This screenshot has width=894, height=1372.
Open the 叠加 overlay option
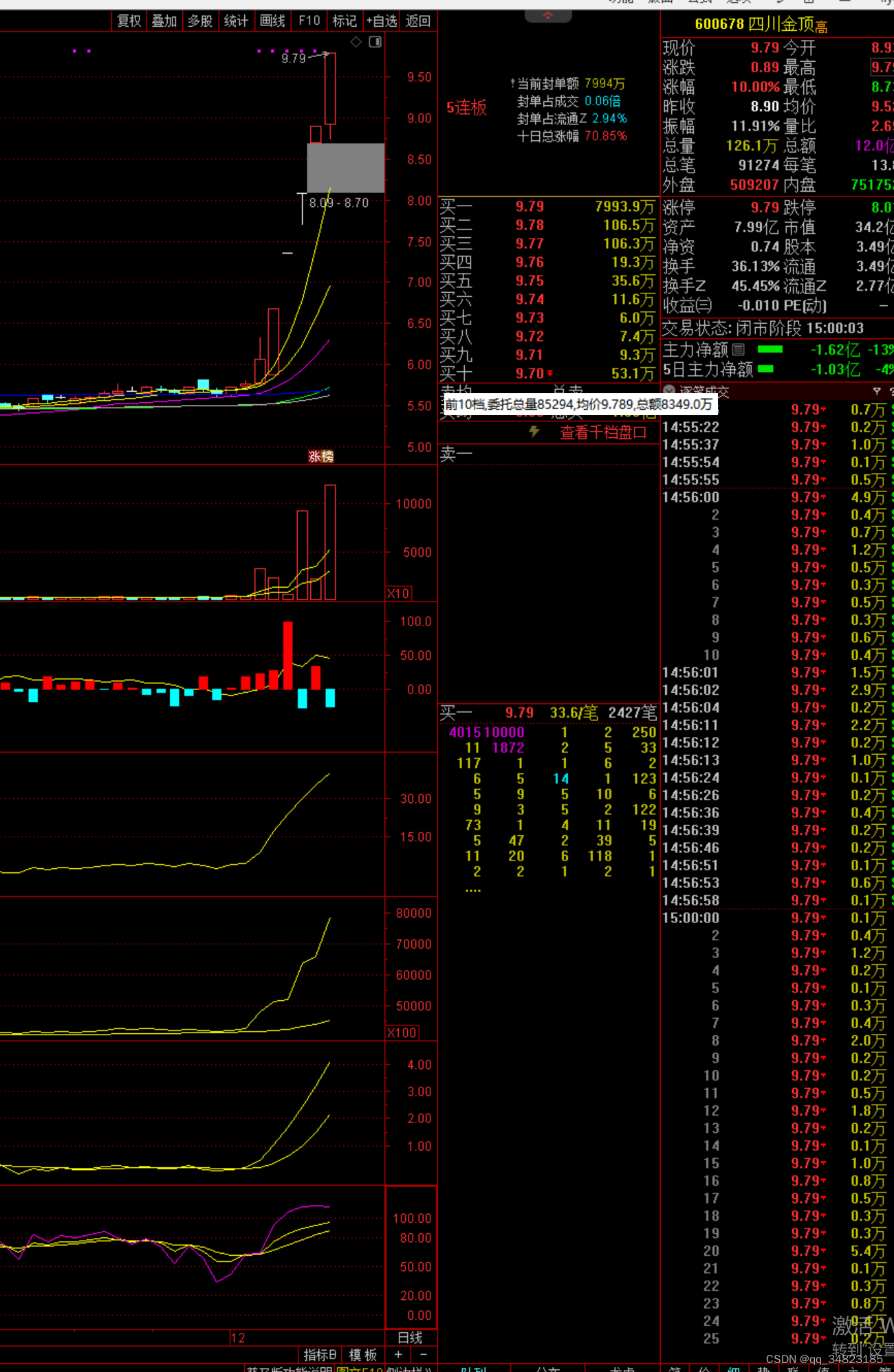[x=164, y=21]
